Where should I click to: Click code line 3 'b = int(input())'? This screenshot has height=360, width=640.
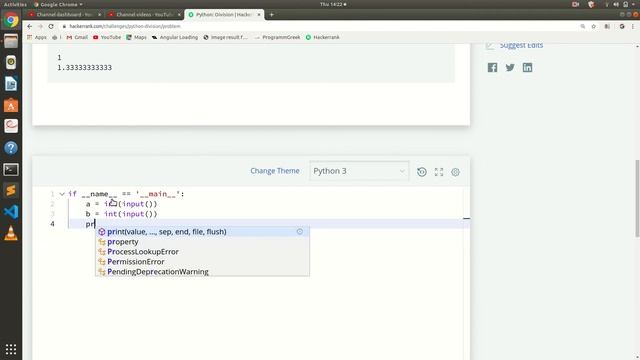pos(121,214)
